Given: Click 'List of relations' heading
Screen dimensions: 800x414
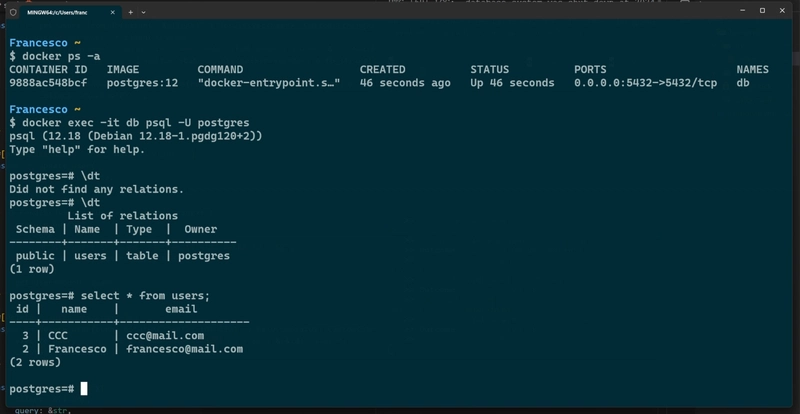Looking at the screenshot, I should tap(122, 216).
